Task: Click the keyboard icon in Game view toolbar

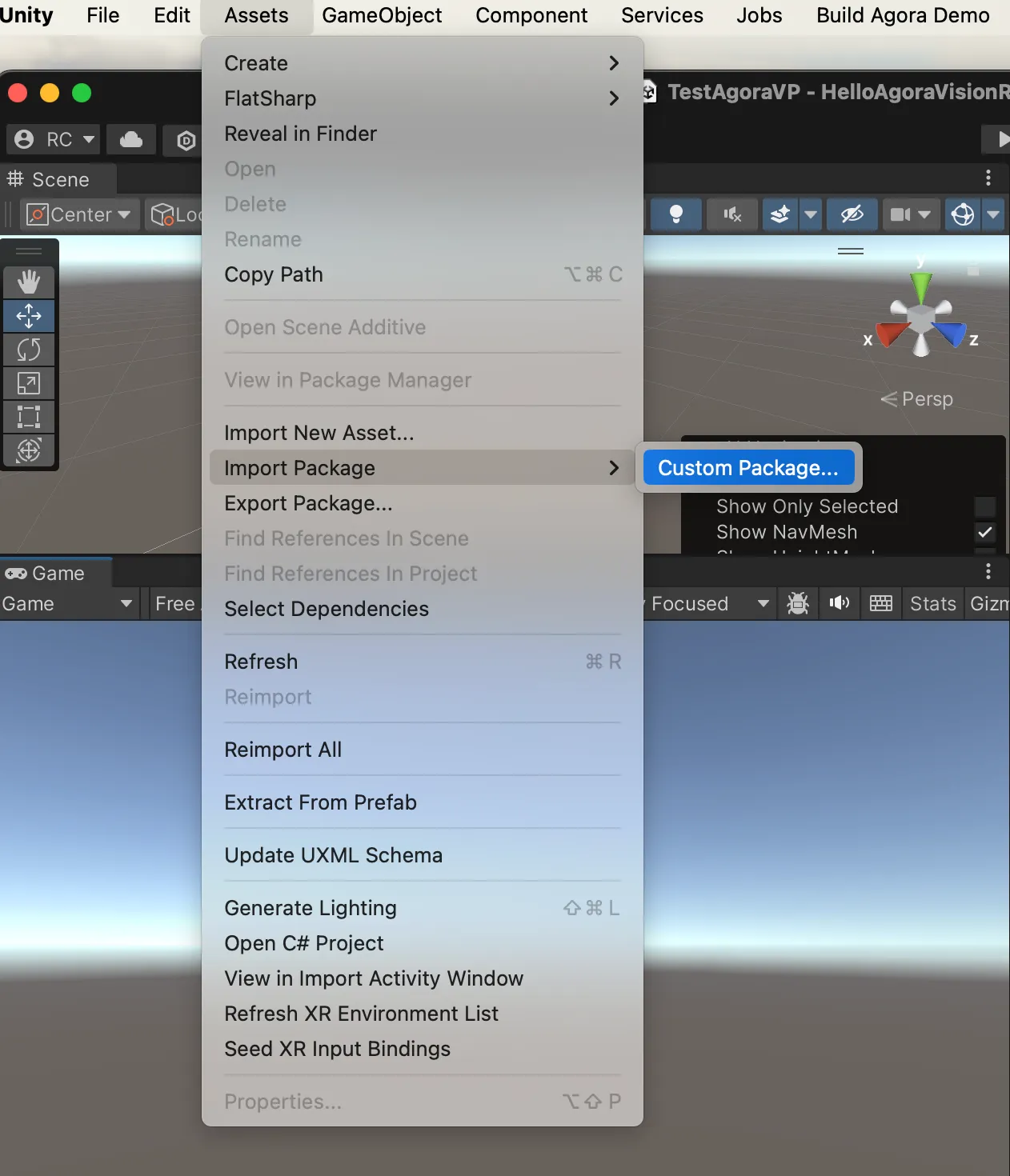Action: coord(880,603)
